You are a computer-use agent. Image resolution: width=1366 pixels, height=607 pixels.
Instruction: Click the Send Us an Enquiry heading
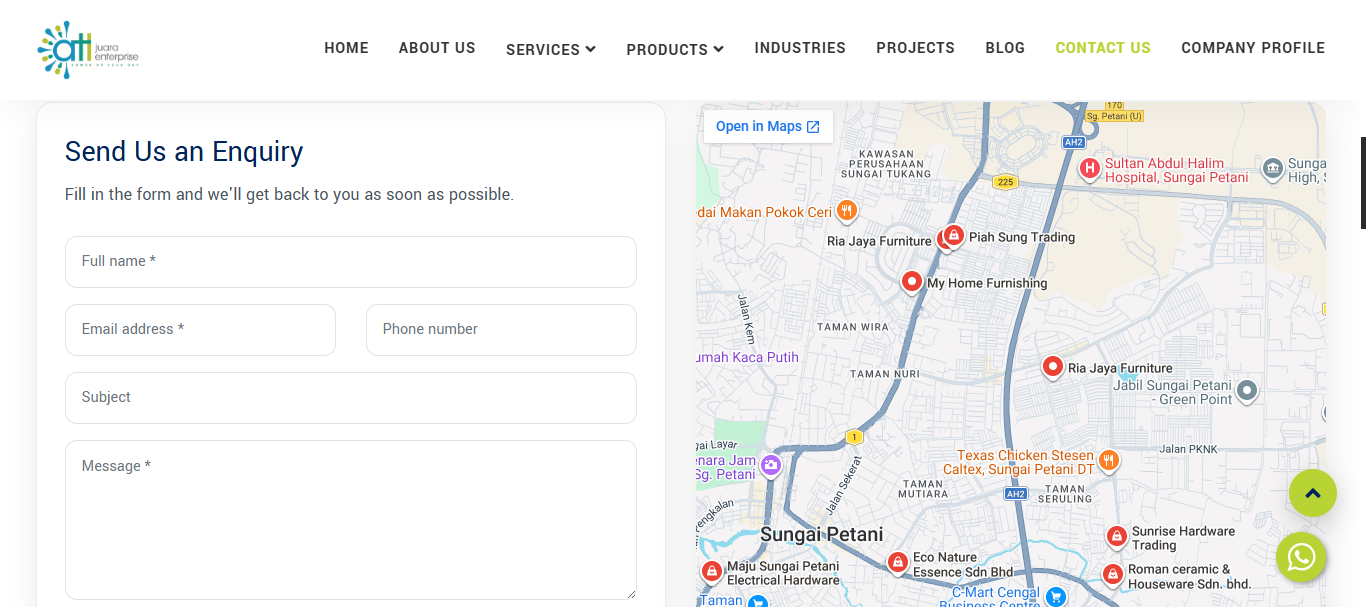pos(184,152)
